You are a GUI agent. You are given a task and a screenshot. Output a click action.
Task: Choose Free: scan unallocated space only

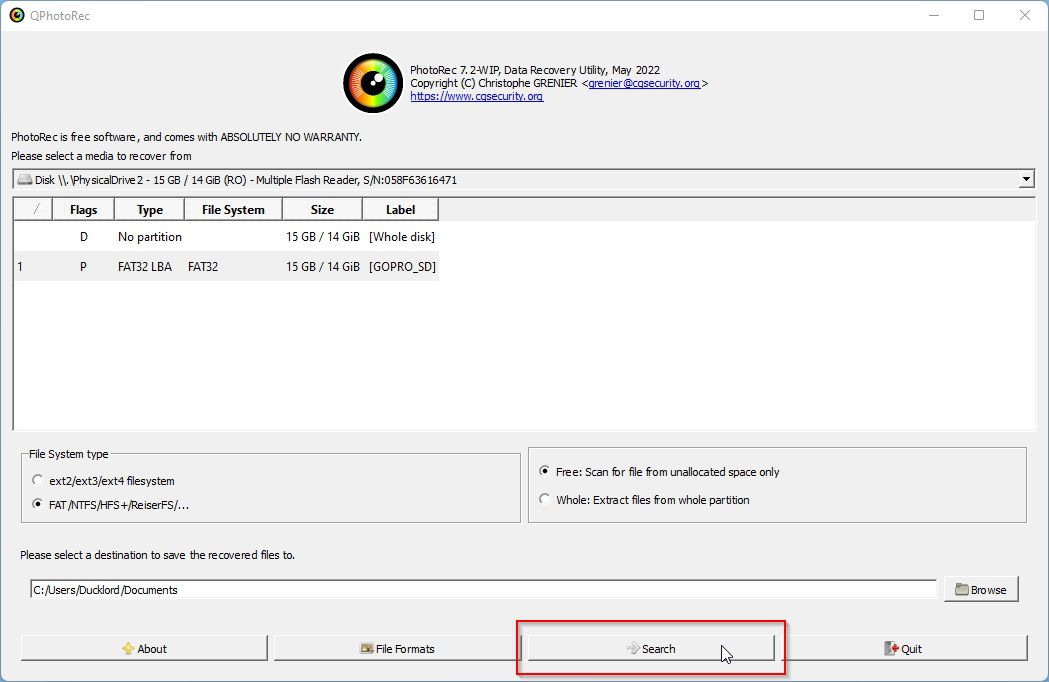point(659,472)
